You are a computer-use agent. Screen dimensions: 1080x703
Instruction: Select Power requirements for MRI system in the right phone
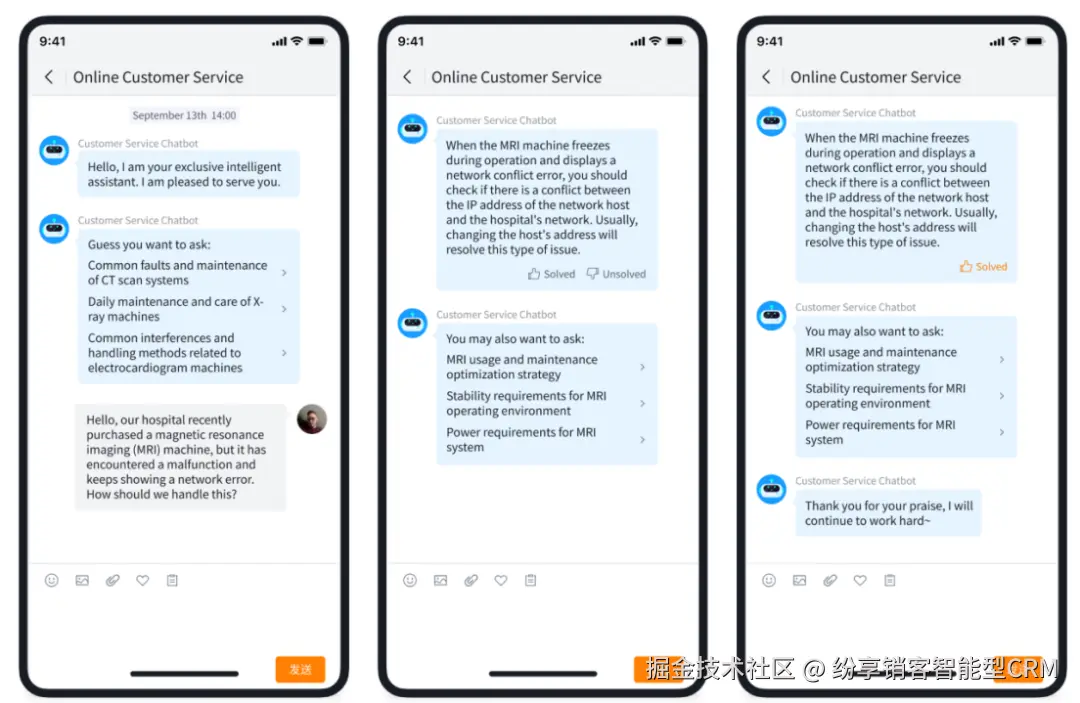coord(905,432)
